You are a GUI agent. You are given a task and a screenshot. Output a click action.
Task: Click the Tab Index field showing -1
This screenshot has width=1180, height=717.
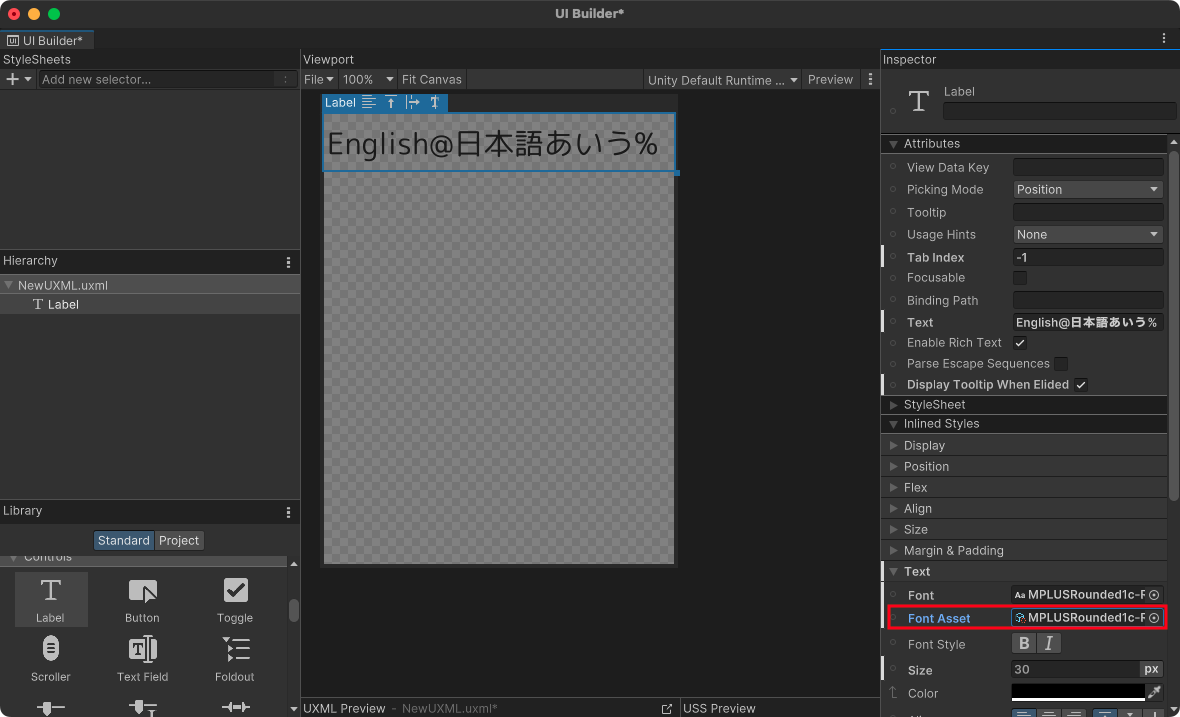1087,257
